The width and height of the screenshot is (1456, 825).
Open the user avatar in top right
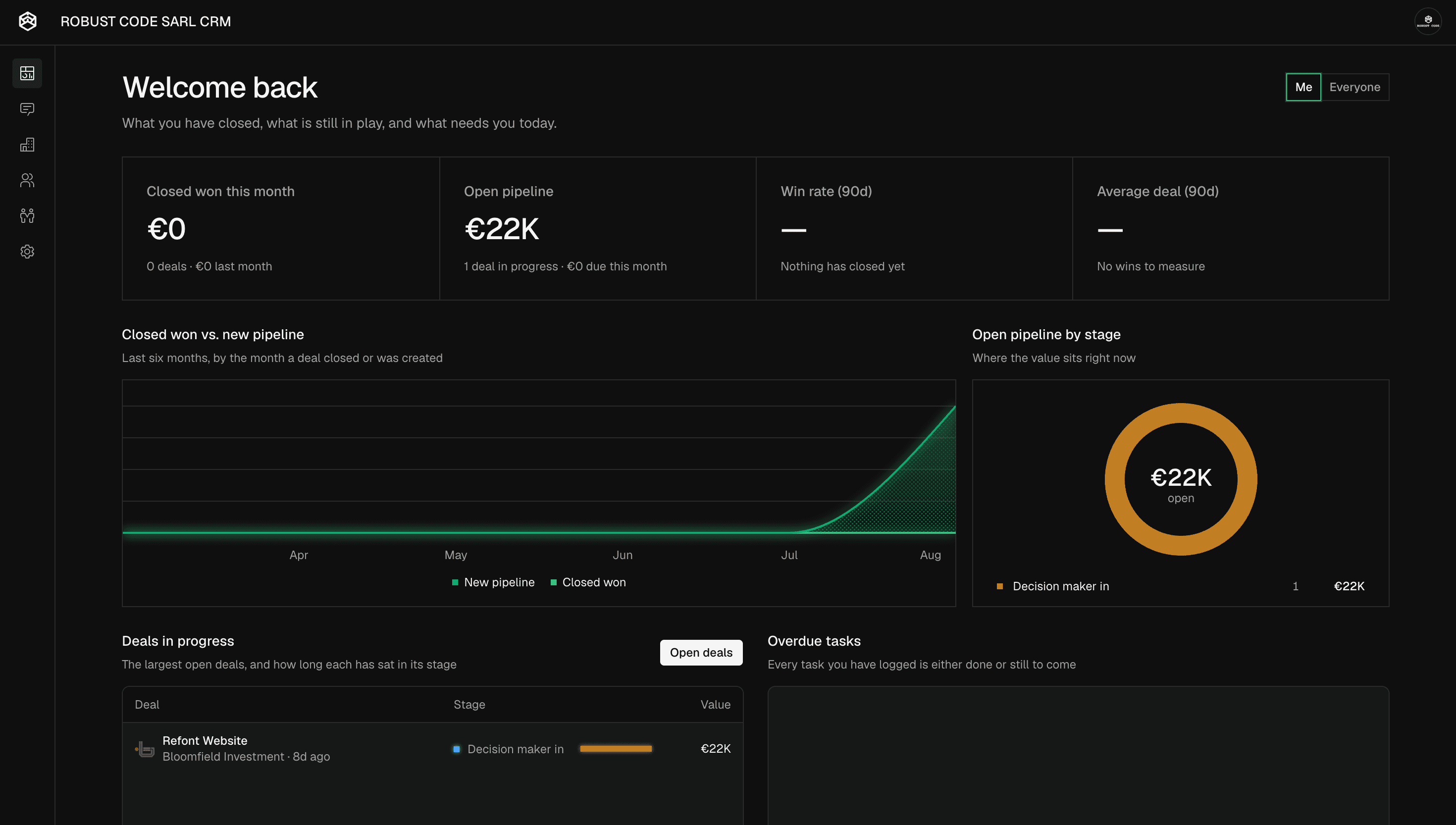(1428, 21)
